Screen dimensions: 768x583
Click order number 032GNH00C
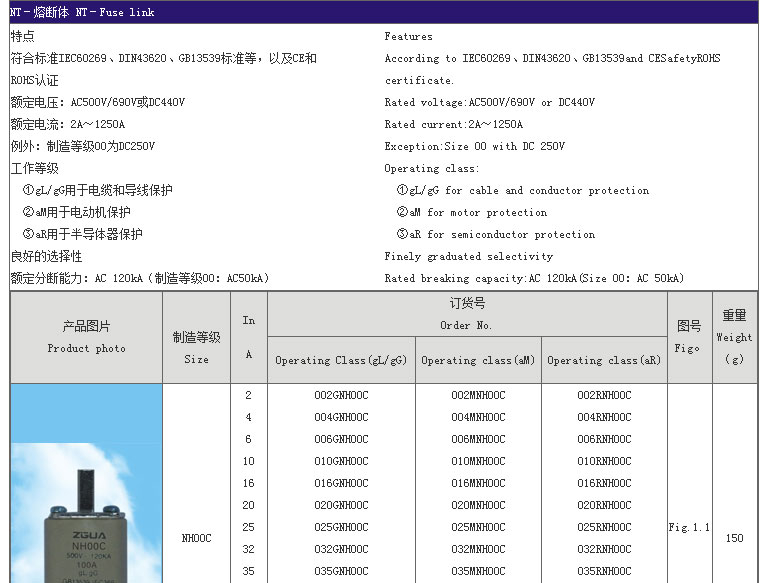click(x=341, y=550)
